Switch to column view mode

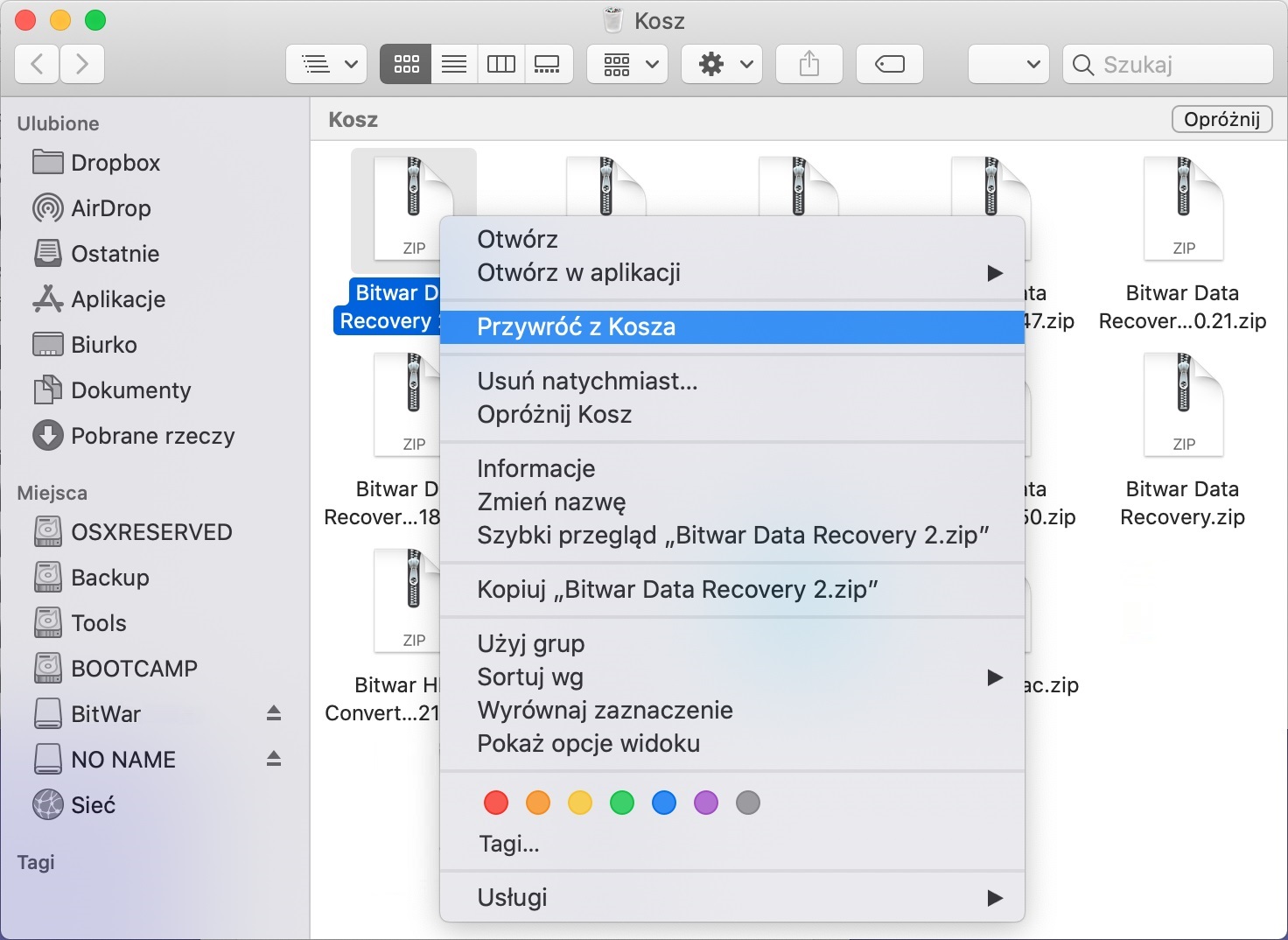click(x=501, y=64)
